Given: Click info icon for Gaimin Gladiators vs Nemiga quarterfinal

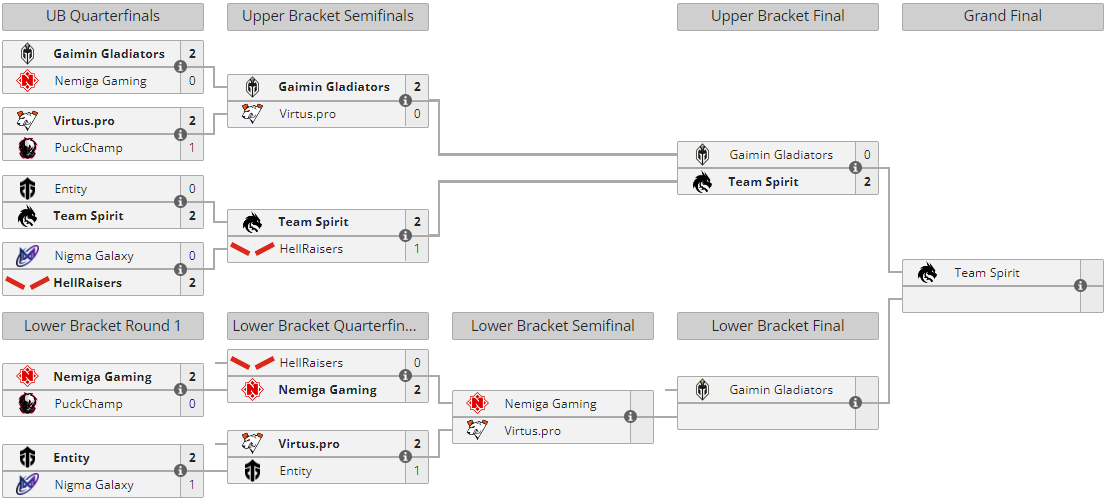Looking at the screenshot, I should click(181, 67).
